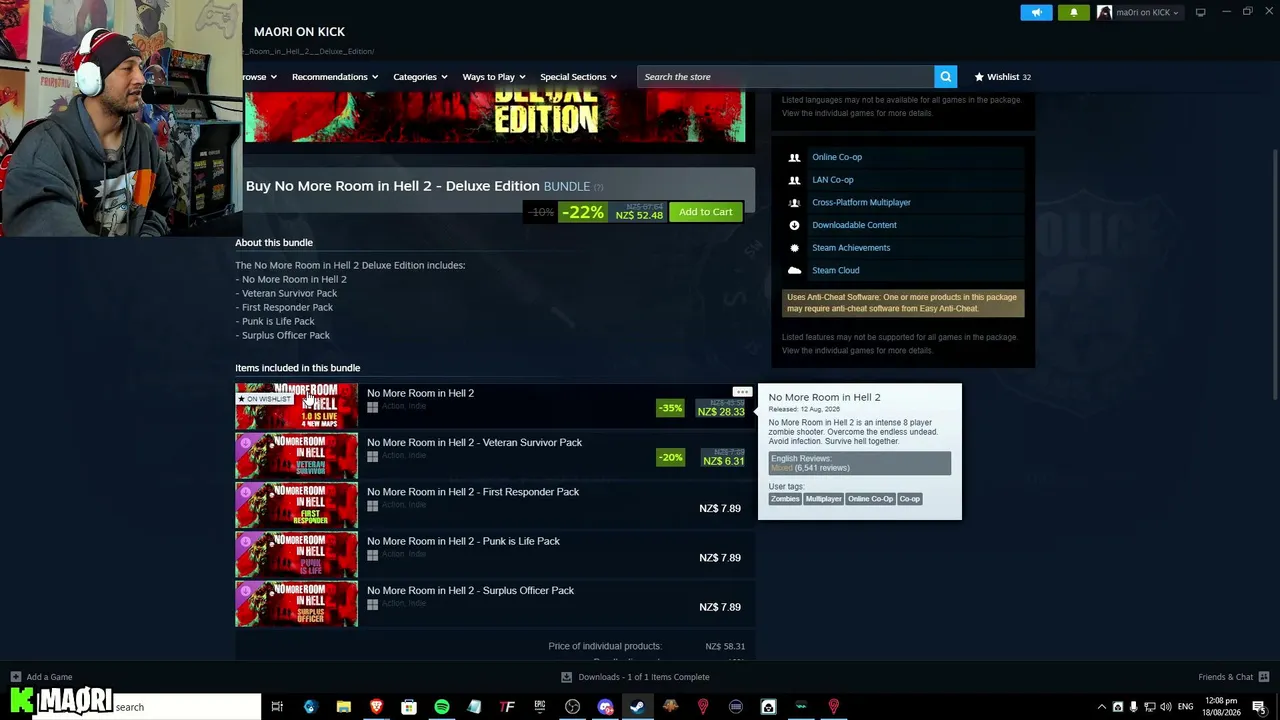The height and width of the screenshot is (720, 1280).
Task: Click the Multiplayer user tag
Action: pyautogui.click(x=824, y=499)
